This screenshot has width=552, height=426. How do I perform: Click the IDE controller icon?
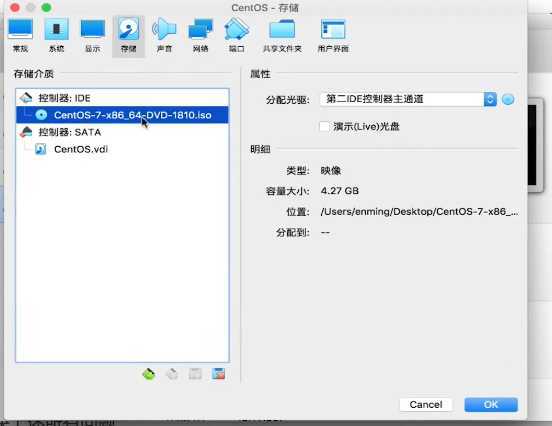[26, 98]
